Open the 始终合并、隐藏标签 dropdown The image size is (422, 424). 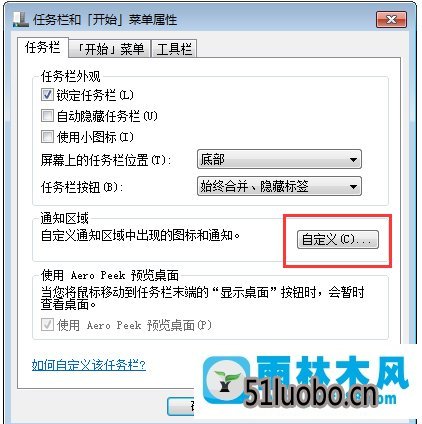(279, 186)
